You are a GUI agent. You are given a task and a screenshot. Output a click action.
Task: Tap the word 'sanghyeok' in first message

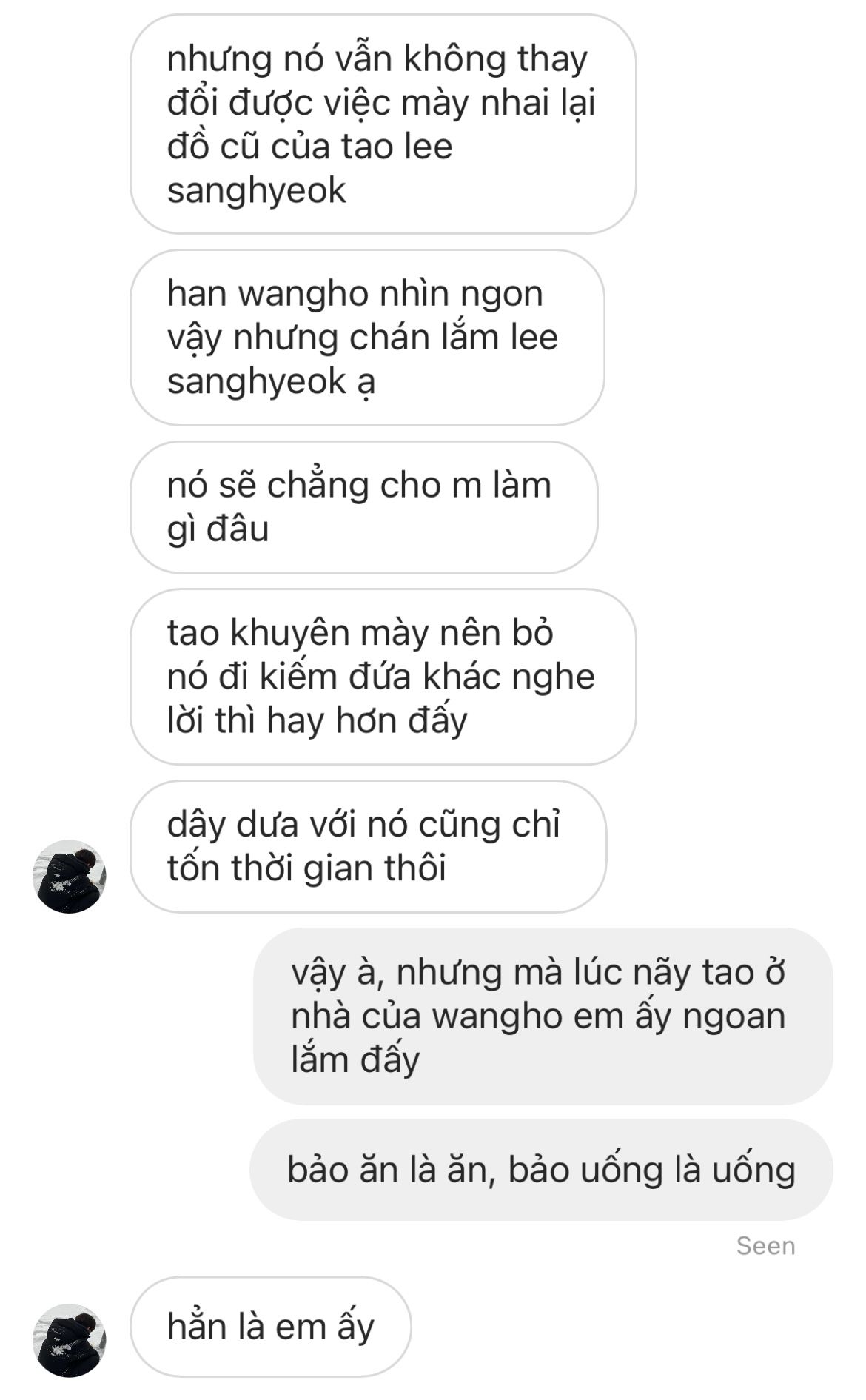(256, 192)
